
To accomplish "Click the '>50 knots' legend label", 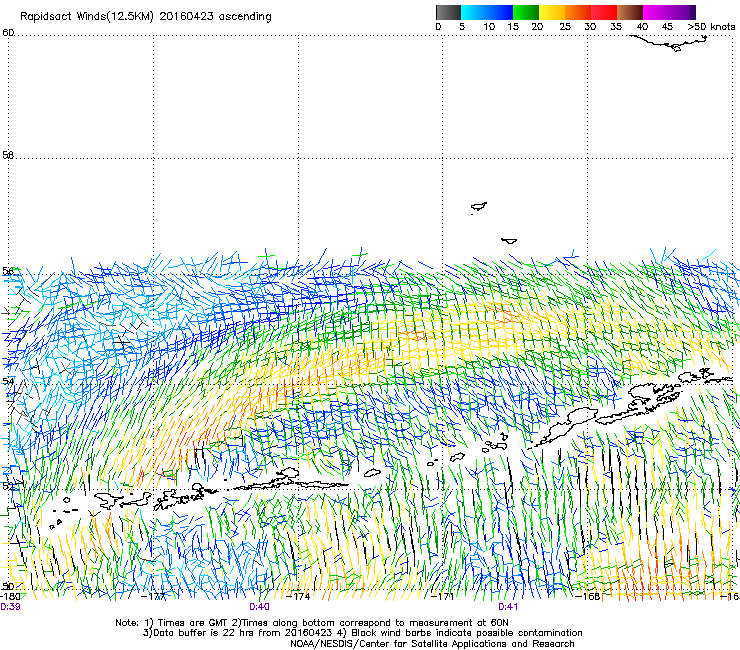I will coord(711,27).
